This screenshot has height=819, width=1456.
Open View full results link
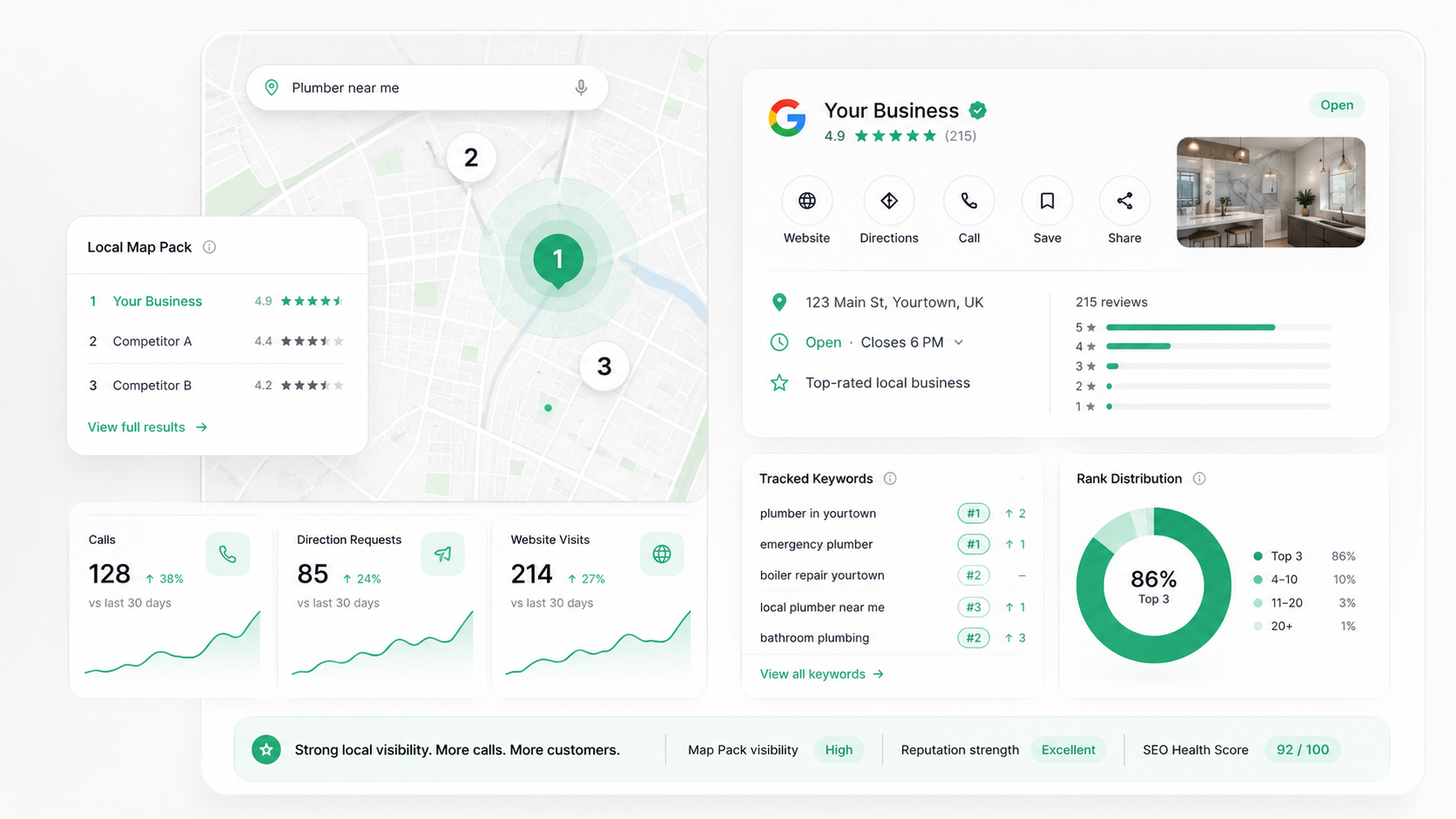pyautogui.click(x=147, y=427)
